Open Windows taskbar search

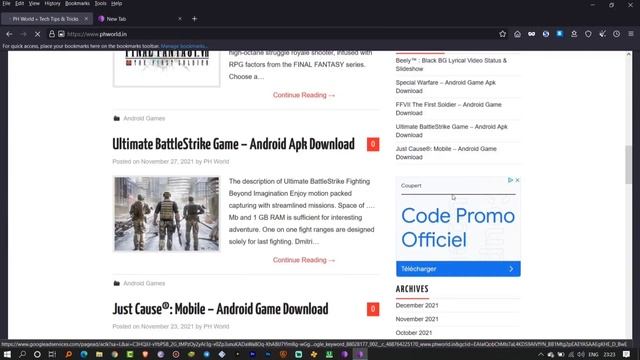point(22,354)
